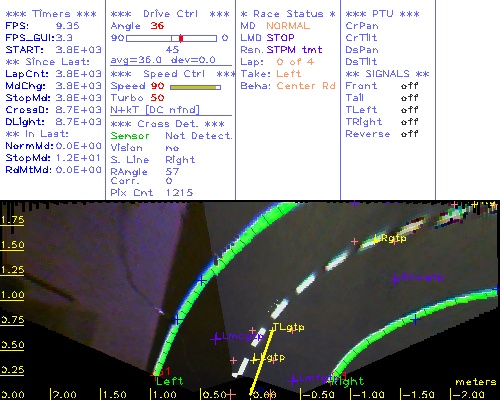Select the yellow LLgtp cross marker
This screenshot has height=400, width=500.
coord(255,359)
